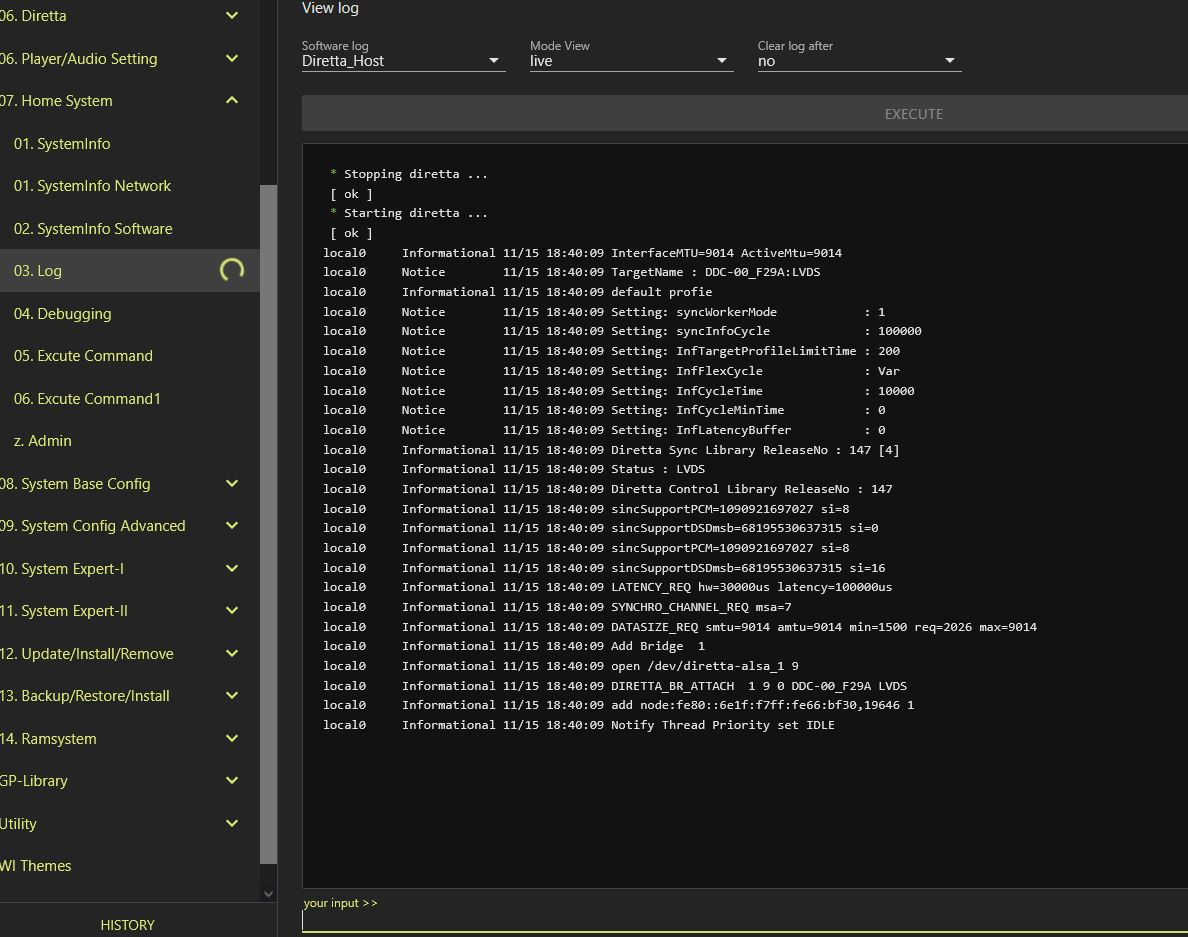The width and height of the screenshot is (1188, 937).
Task: Expand 10. System Expert-I chevron
Action: [232, 568]
